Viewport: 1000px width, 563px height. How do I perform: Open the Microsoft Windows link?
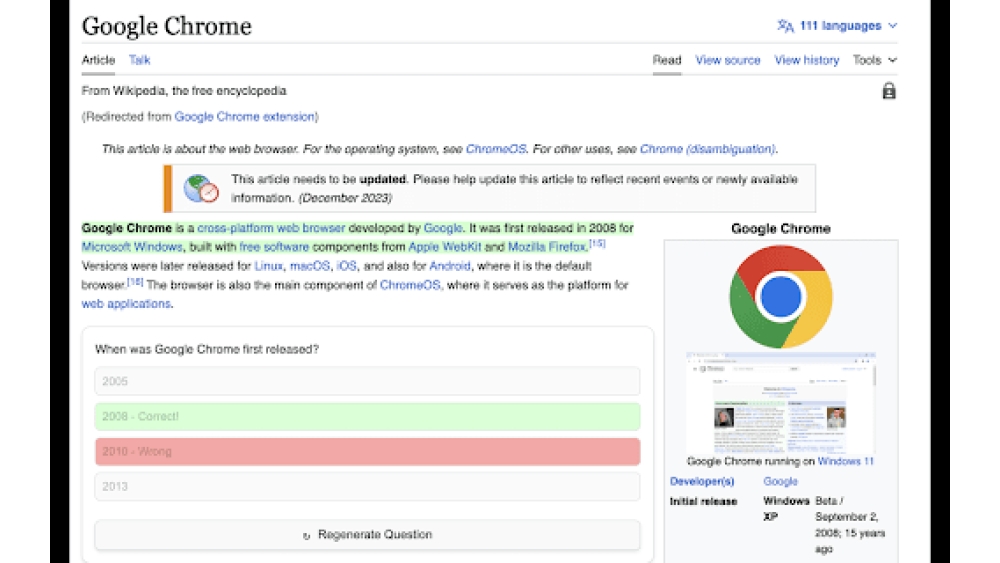(x=132, y=247)
